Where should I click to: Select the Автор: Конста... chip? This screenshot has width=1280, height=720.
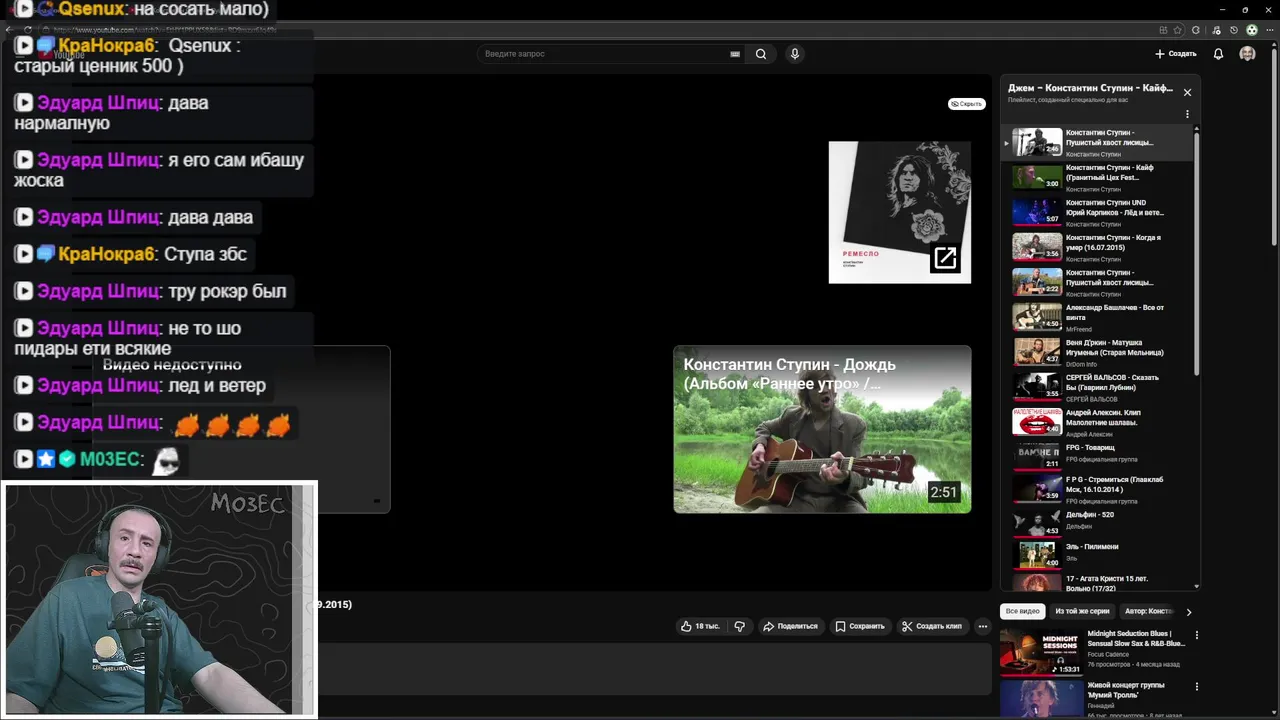pyautogui.click(x=1148, y=611)
